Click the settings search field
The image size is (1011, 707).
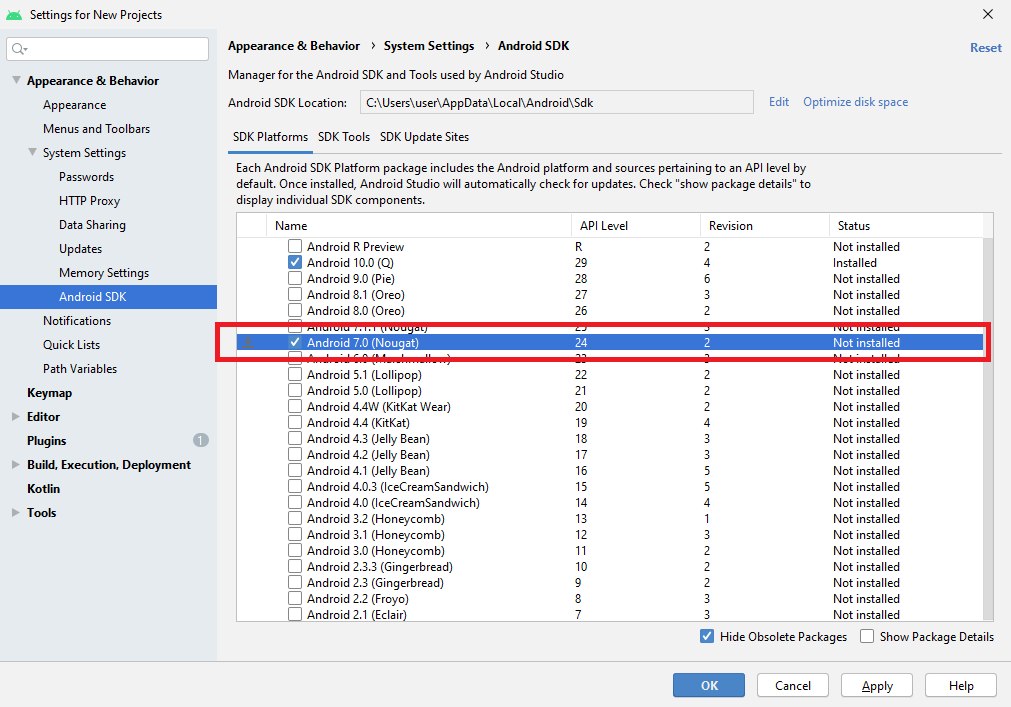(108, 49)
